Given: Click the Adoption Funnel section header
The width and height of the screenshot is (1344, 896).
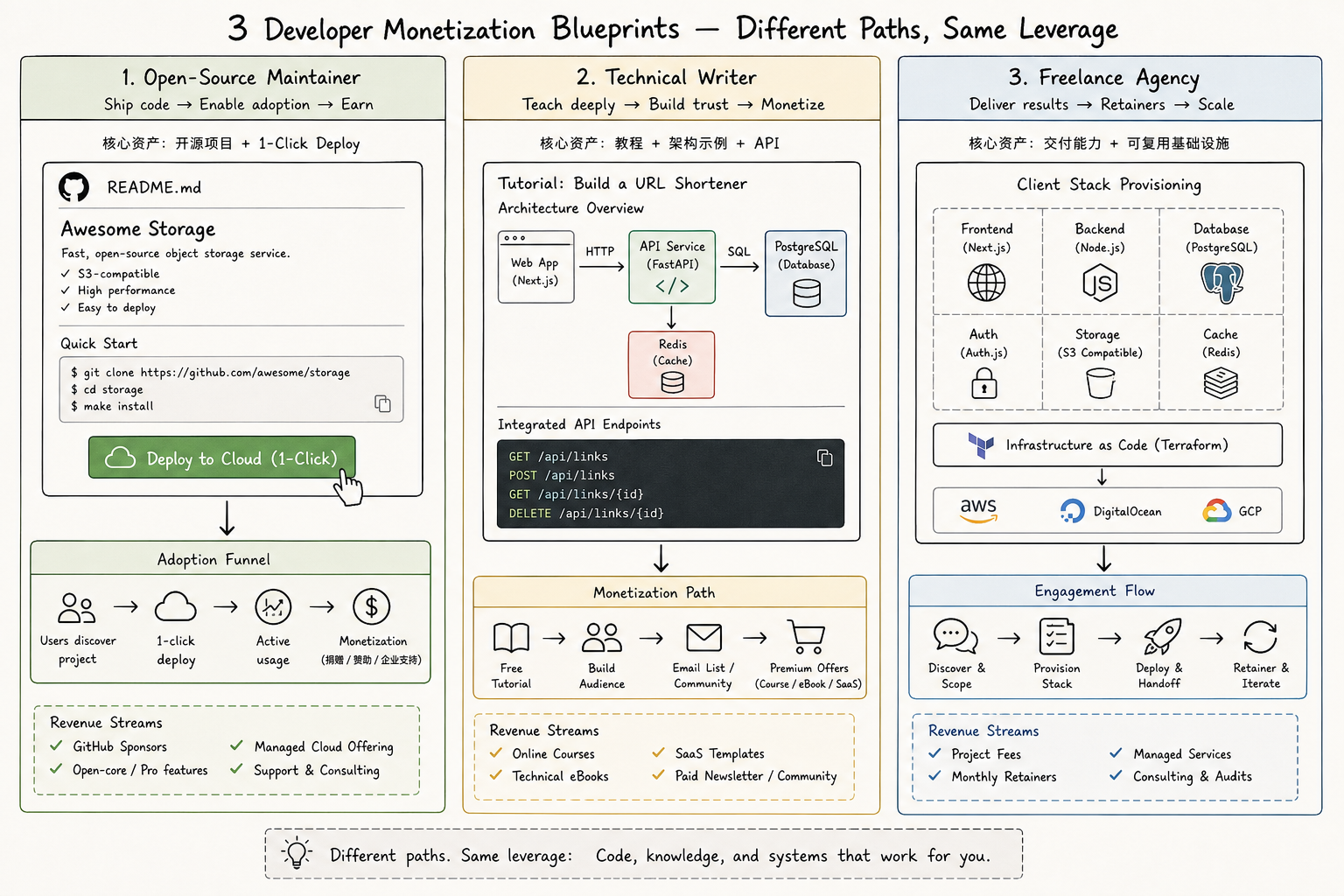Looking at the screenshot, I should coord(231,558).
